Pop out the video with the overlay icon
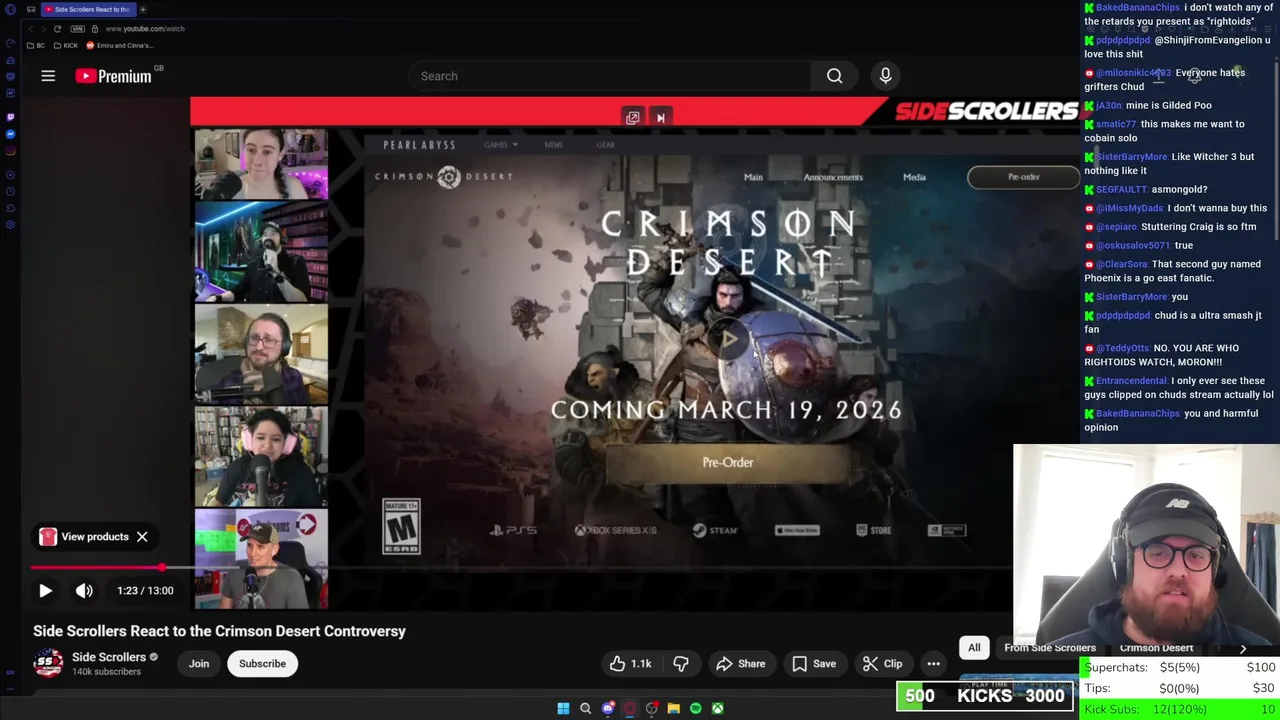 [633, 118]
